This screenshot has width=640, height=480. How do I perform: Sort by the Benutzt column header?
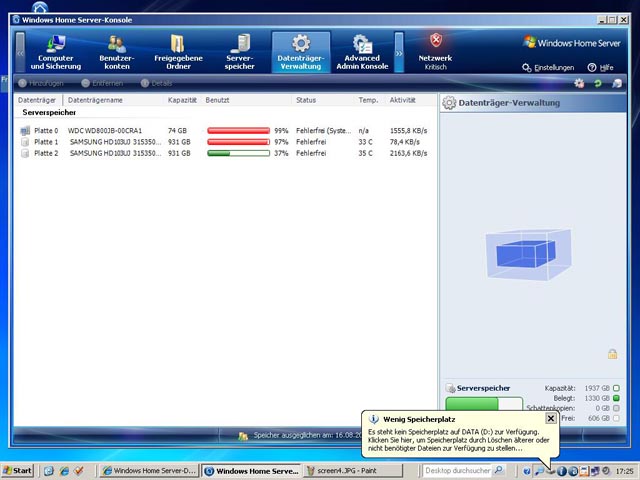tap(247, 100)
